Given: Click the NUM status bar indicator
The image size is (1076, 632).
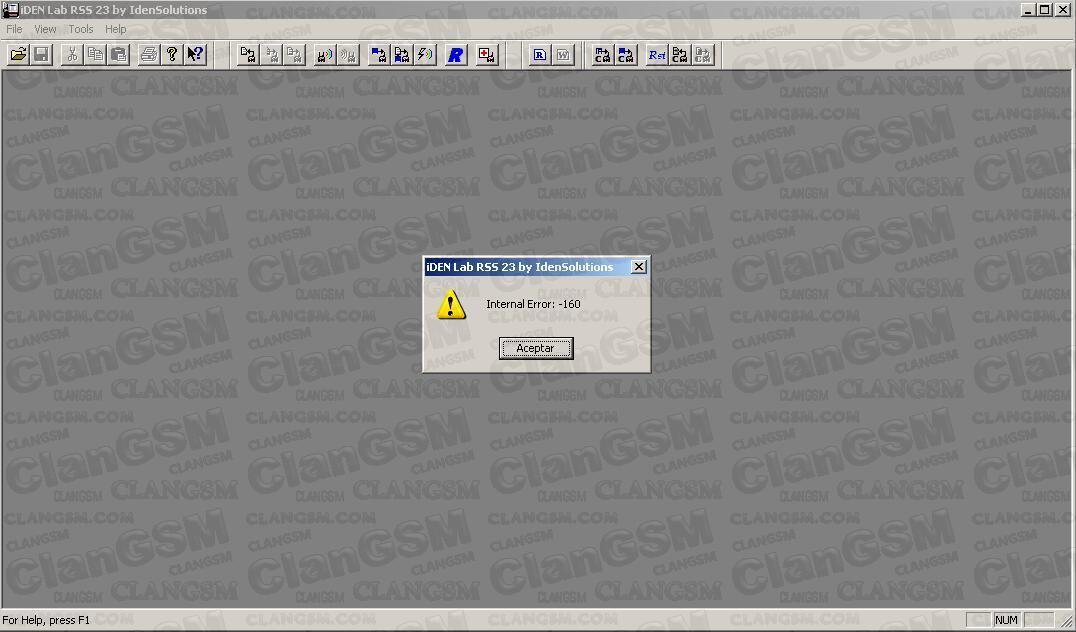Looking at the screenshot, I should pos(1006,620).
